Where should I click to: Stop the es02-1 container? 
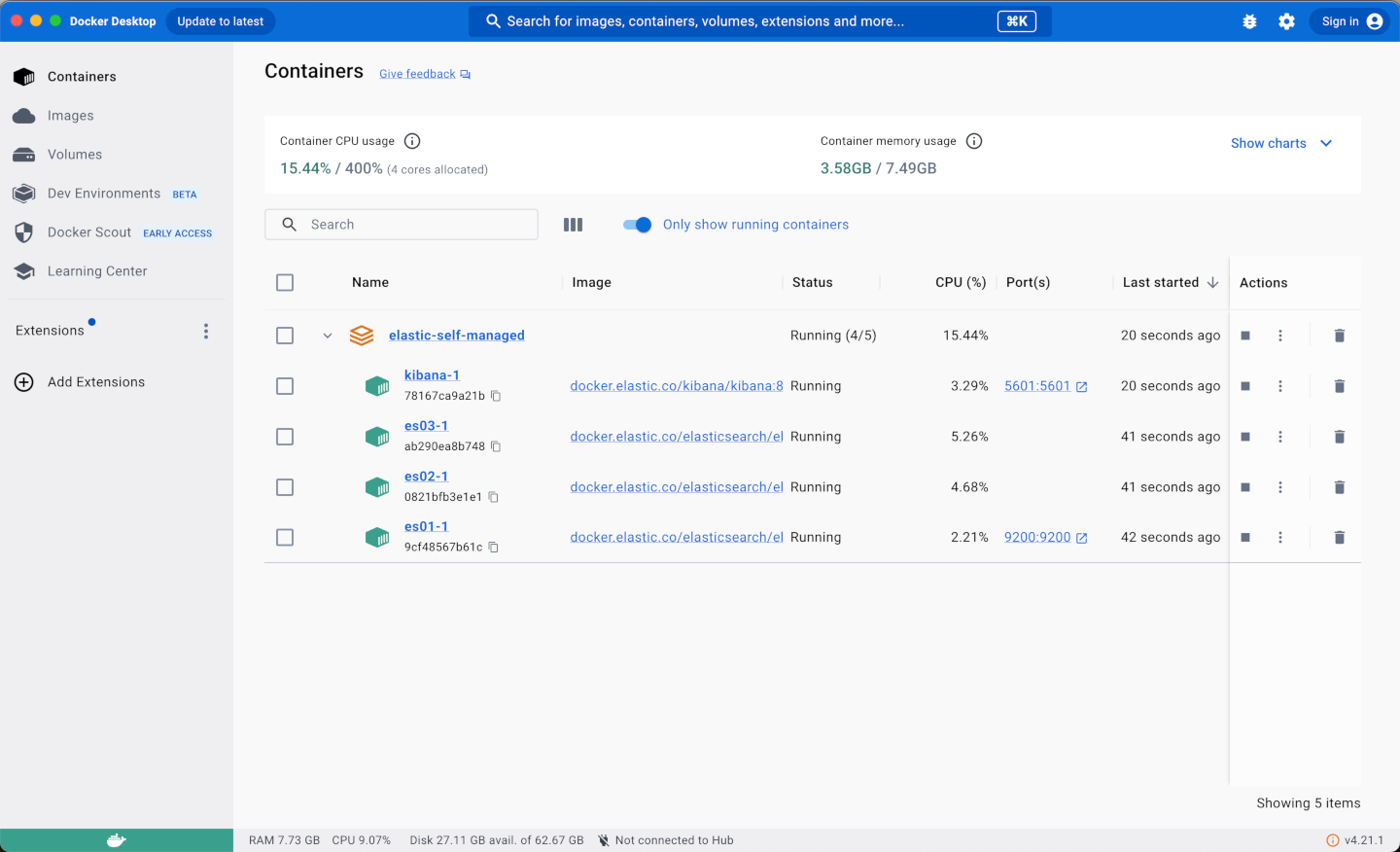1245,487
